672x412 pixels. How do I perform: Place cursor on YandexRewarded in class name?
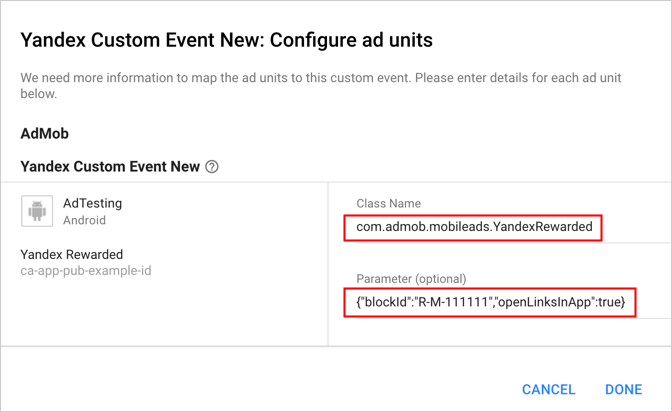pos(547,228)
